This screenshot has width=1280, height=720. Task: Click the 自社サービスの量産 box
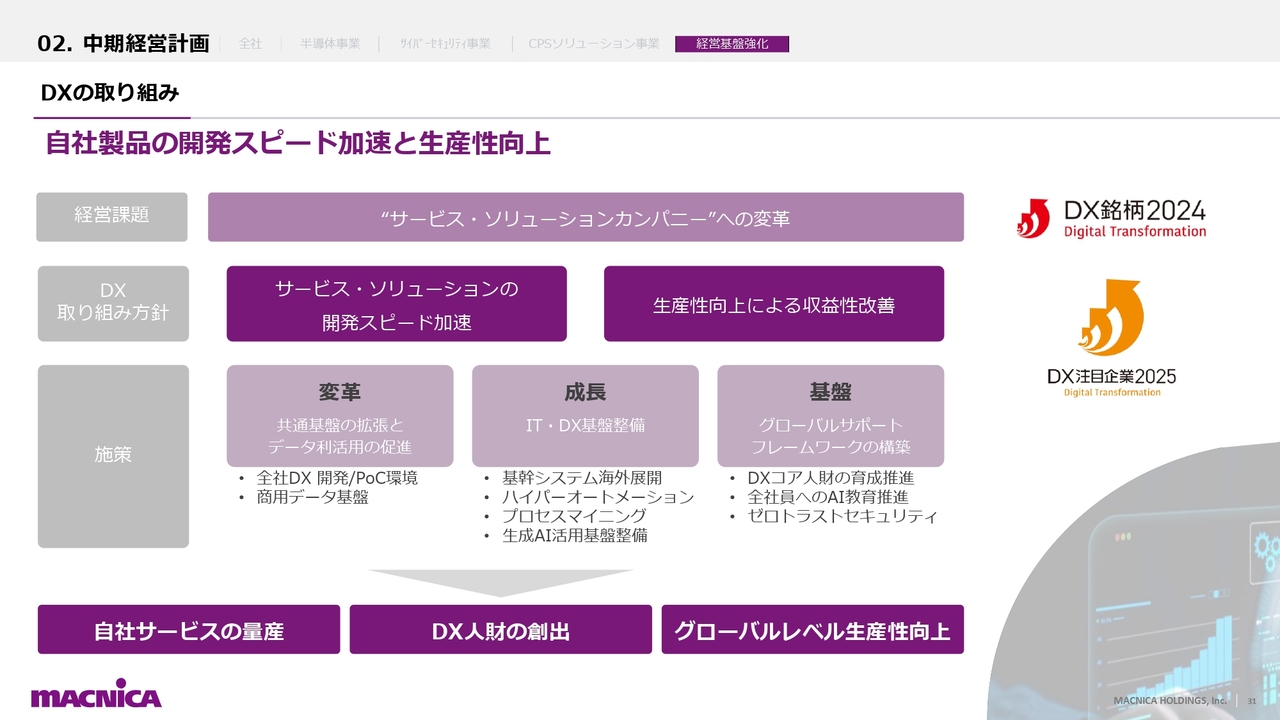pyautogui.click(x=189, y=630)
